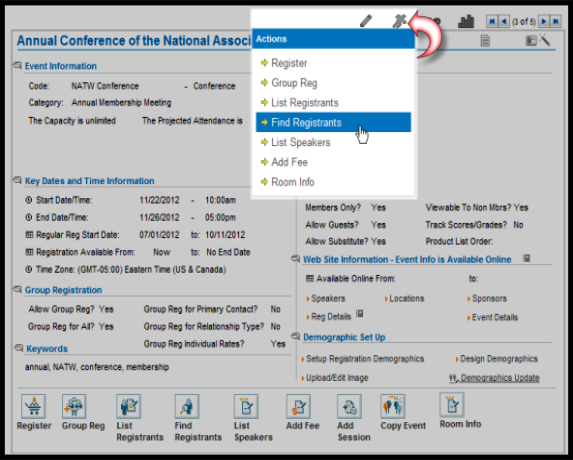
Task: Click the Copy Event icon
Action: tap(393, 406)
